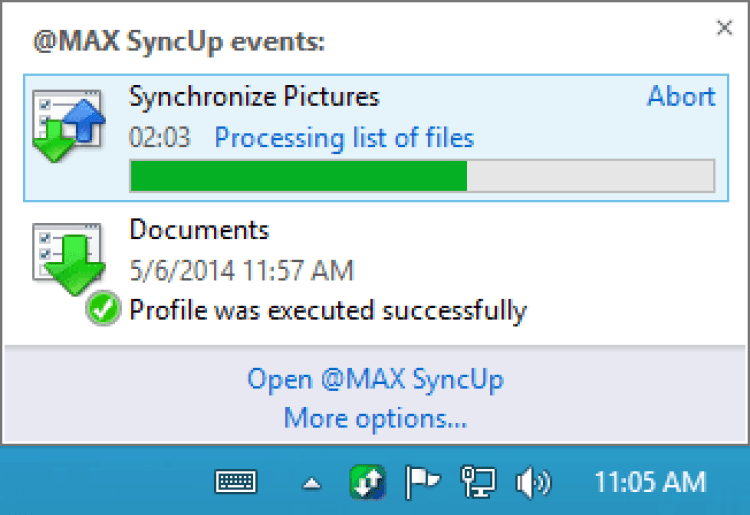Viewport: 750px width, 515px height.
Task: Close the SyncUp events popup
Action: [x=724, y=28]
